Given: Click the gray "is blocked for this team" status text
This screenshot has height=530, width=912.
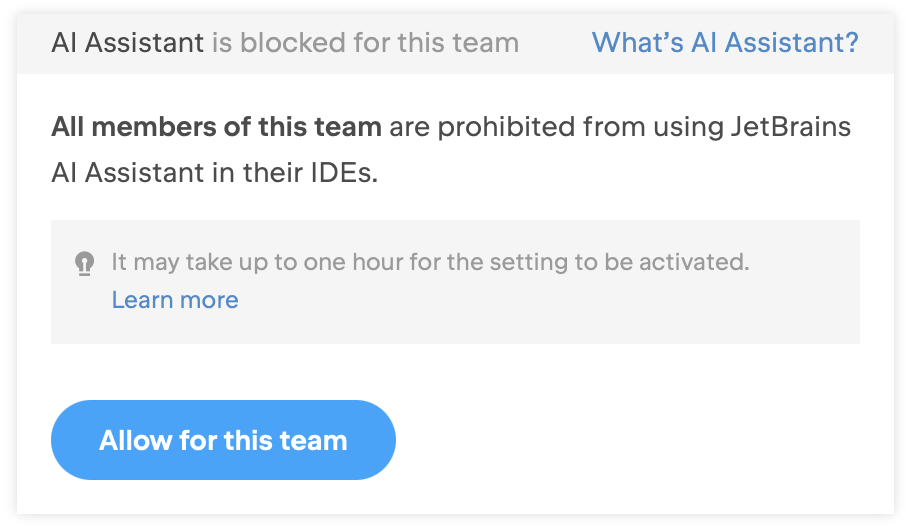Looking at the screenshot, I should pos(365,42).
